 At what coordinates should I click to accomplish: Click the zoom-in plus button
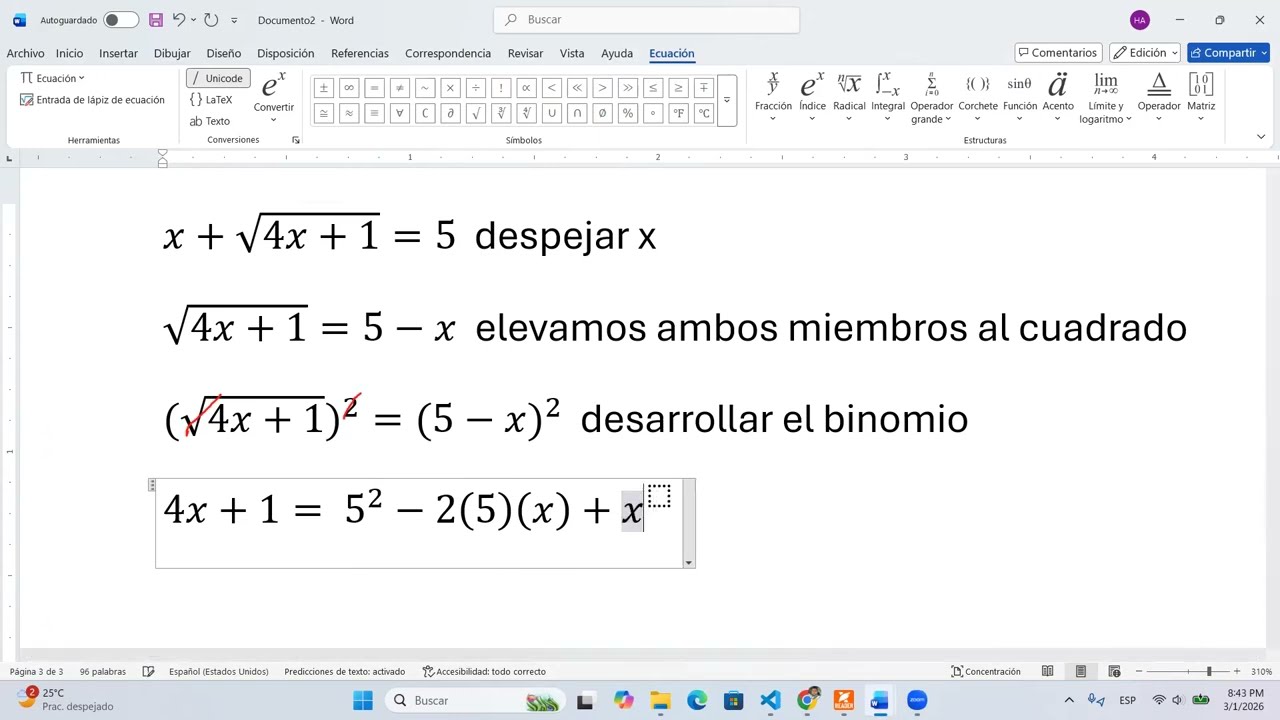pyautogui.click(x=1237, y=671)
